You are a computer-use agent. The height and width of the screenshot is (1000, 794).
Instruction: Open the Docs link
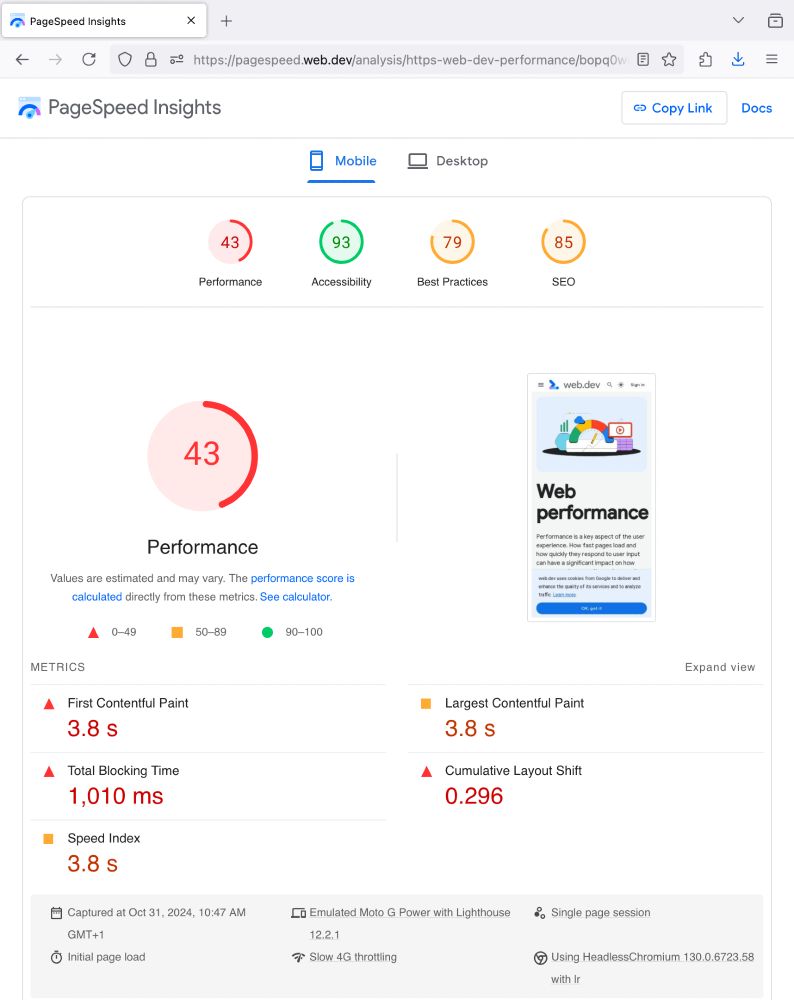click(x=756, y=108)
